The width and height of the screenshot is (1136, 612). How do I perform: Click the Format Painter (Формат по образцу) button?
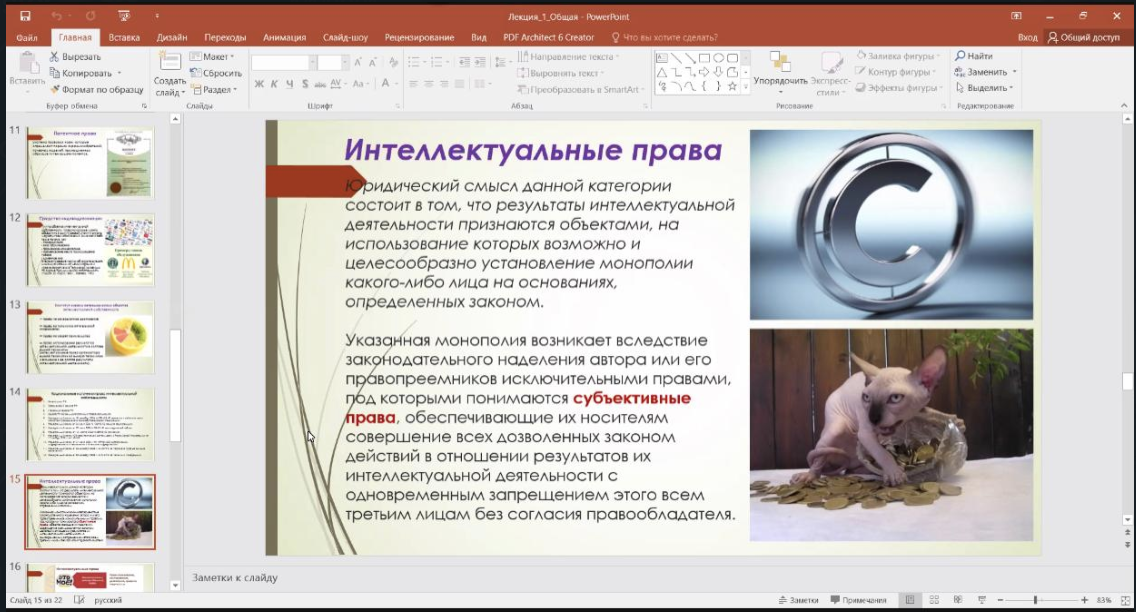coord(96,89)
